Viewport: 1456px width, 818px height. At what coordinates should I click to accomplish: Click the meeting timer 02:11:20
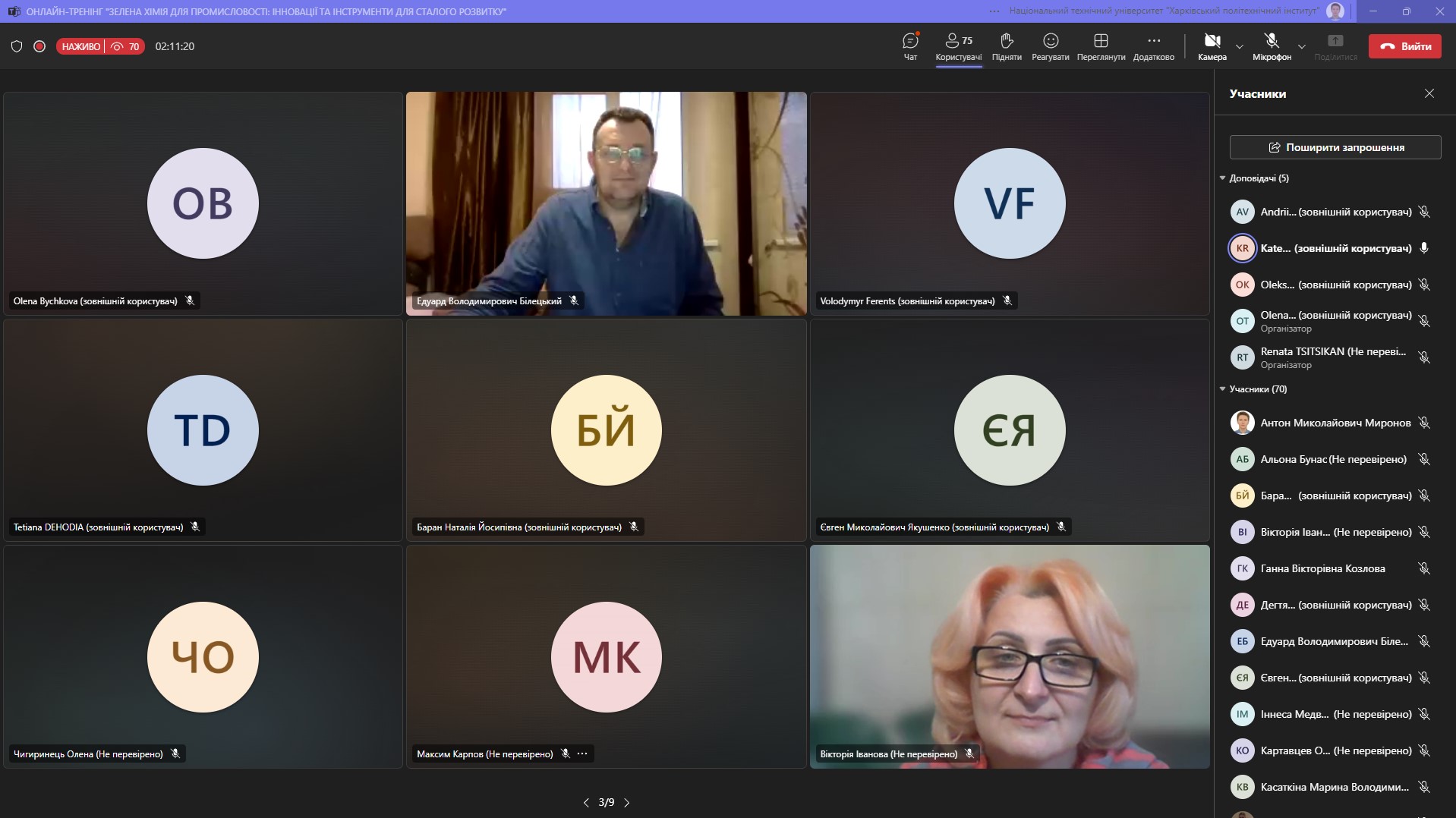pos(175,46)
